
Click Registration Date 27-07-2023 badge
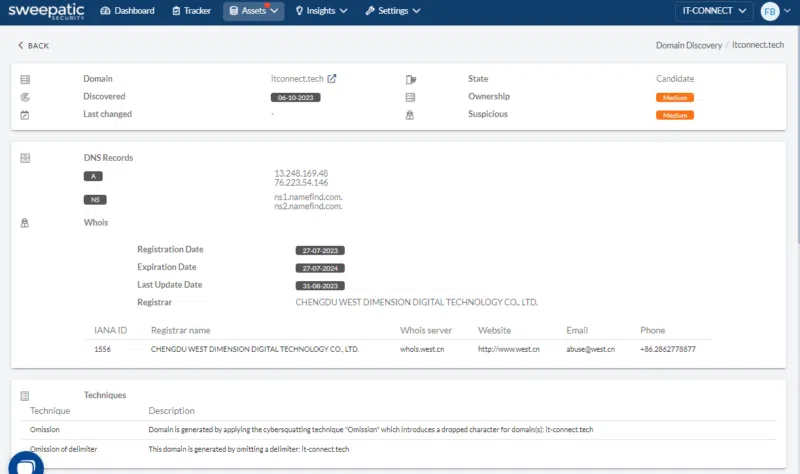pyautogui.click(x=320, y=251)
